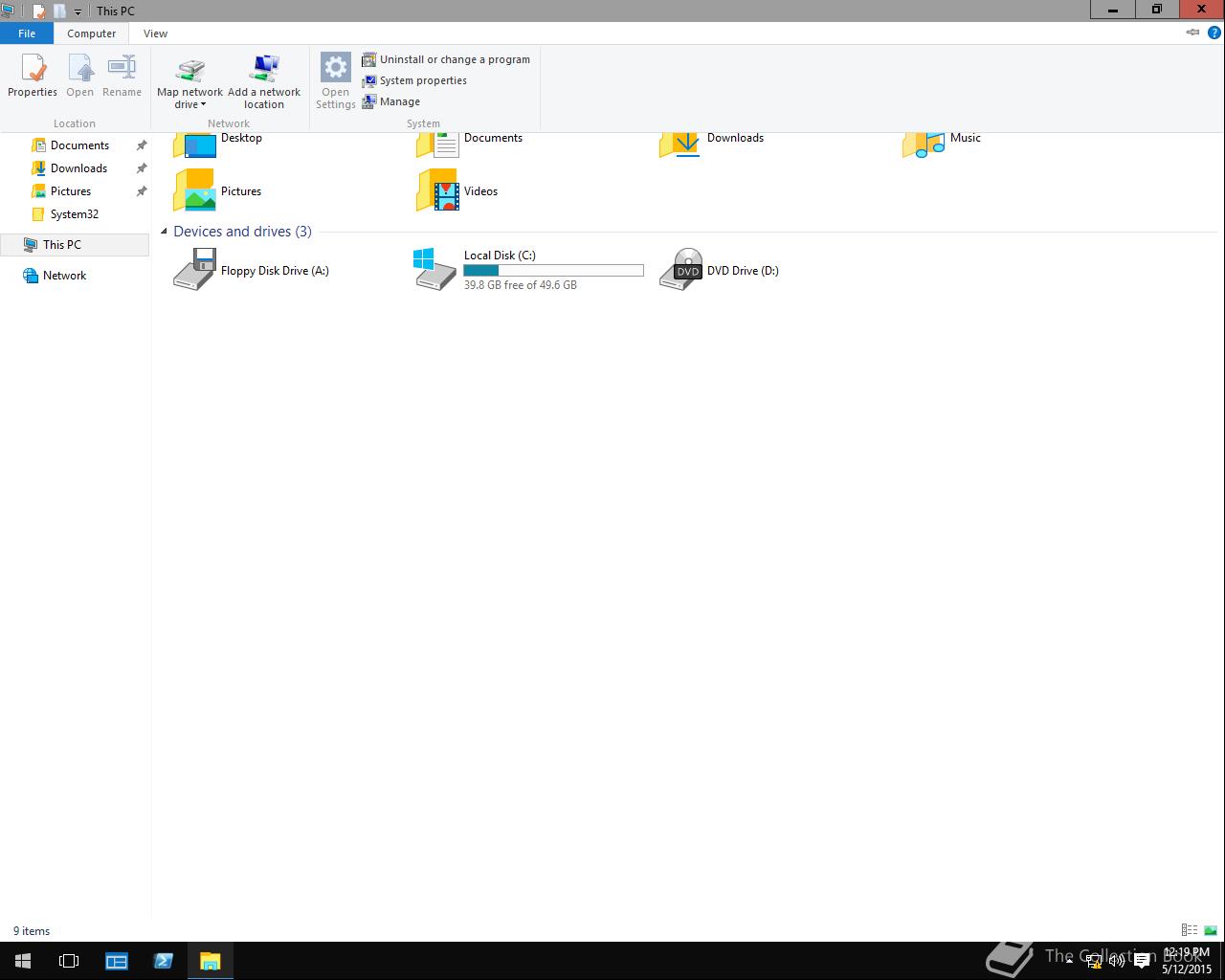1225x980 pixels.
Task: Open Downloads in navigation pane
Action: pos(79,168)
